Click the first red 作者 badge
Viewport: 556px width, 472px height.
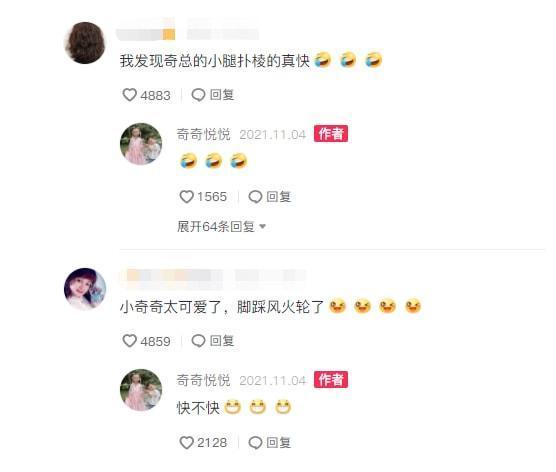(331, 134)
